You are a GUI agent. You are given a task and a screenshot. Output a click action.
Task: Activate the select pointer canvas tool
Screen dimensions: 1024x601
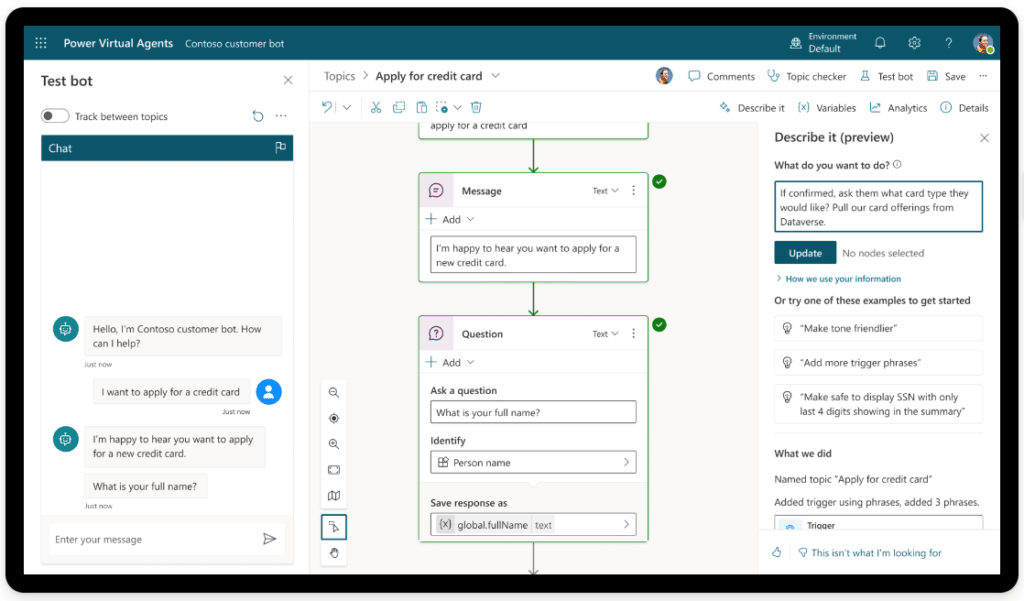click(334, 527)
